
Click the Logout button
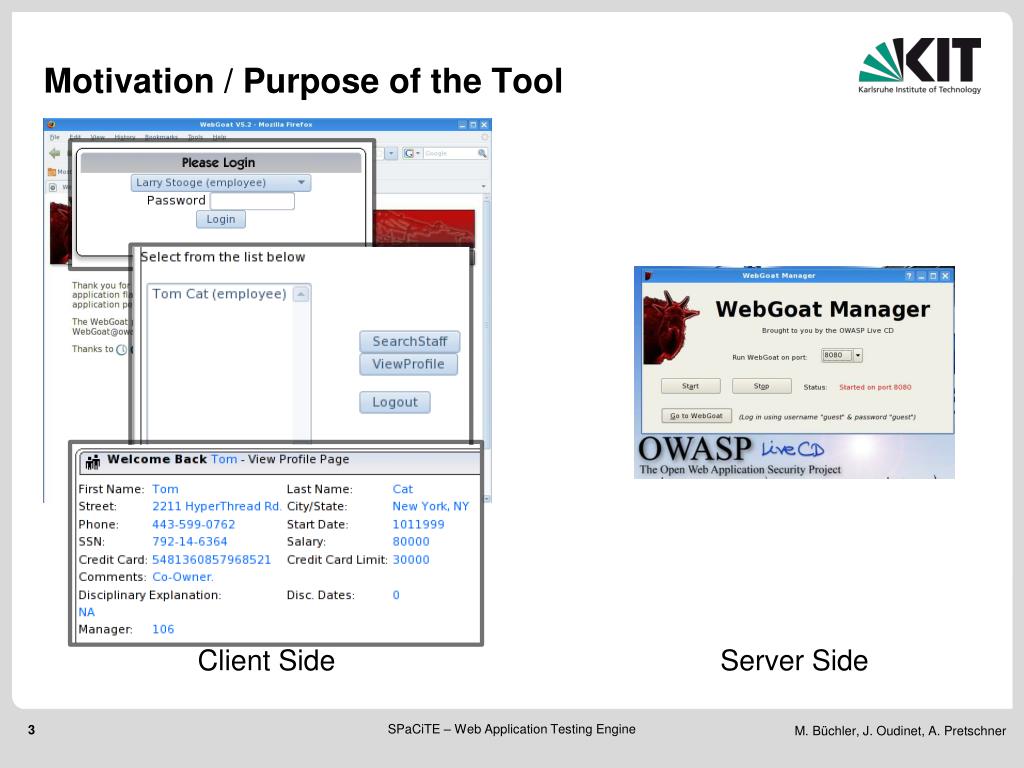pyautogui.click(x=394, y=402)
